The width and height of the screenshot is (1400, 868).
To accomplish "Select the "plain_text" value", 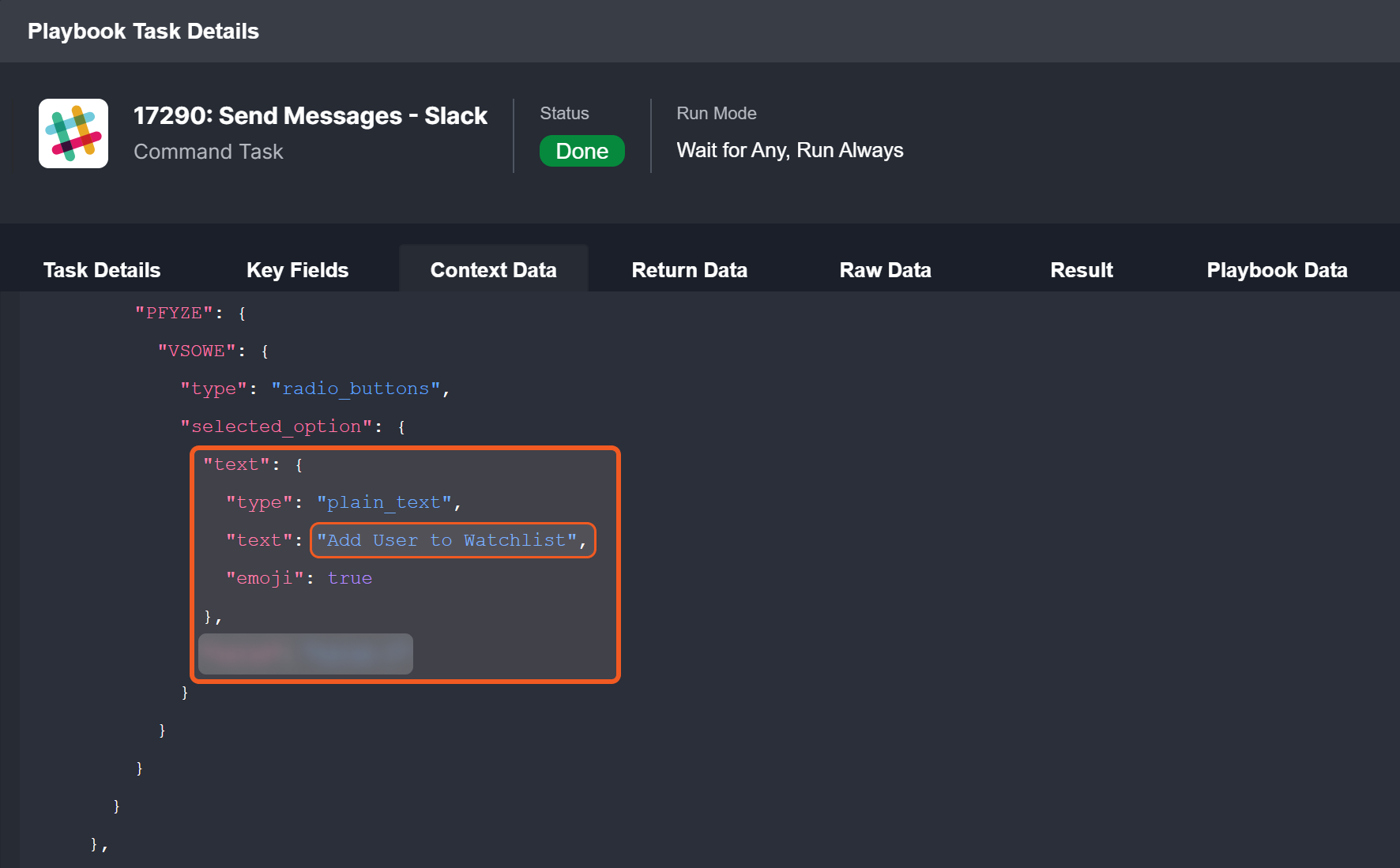I will (x=384, y=502).
